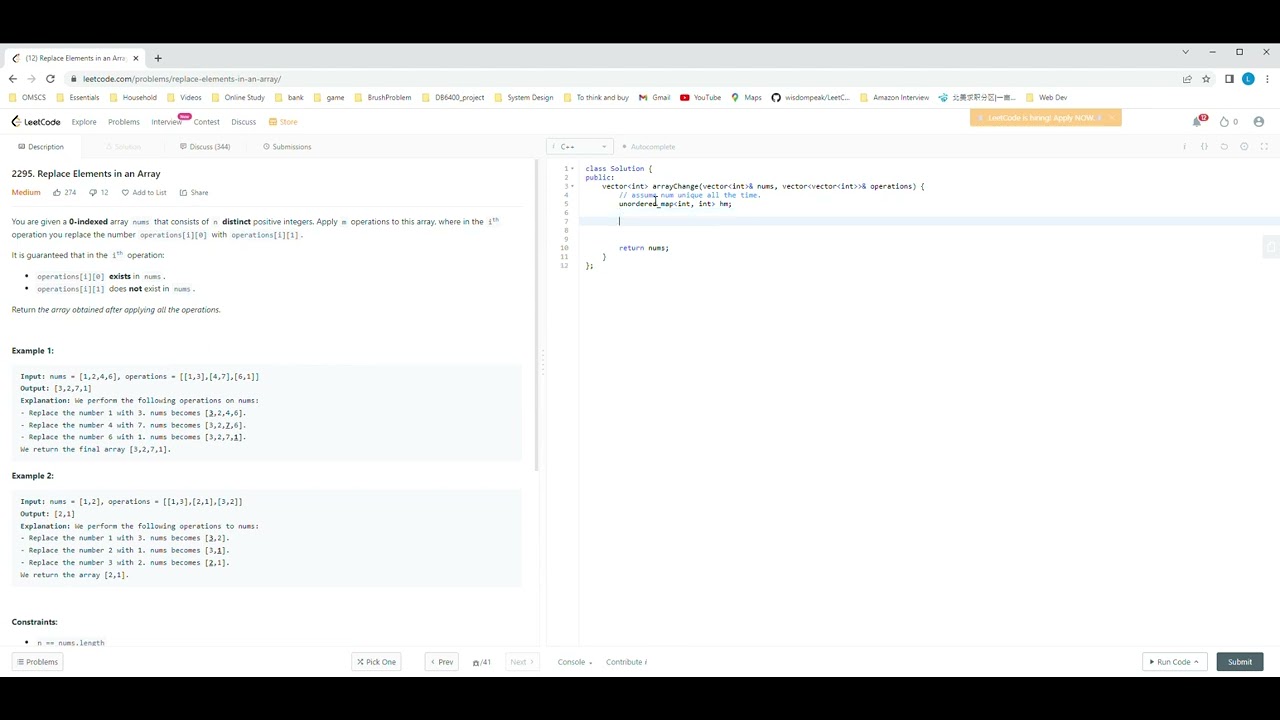Reload the page with refresh icon
This screenshot has height=720, width=1280.
point(50,79)
